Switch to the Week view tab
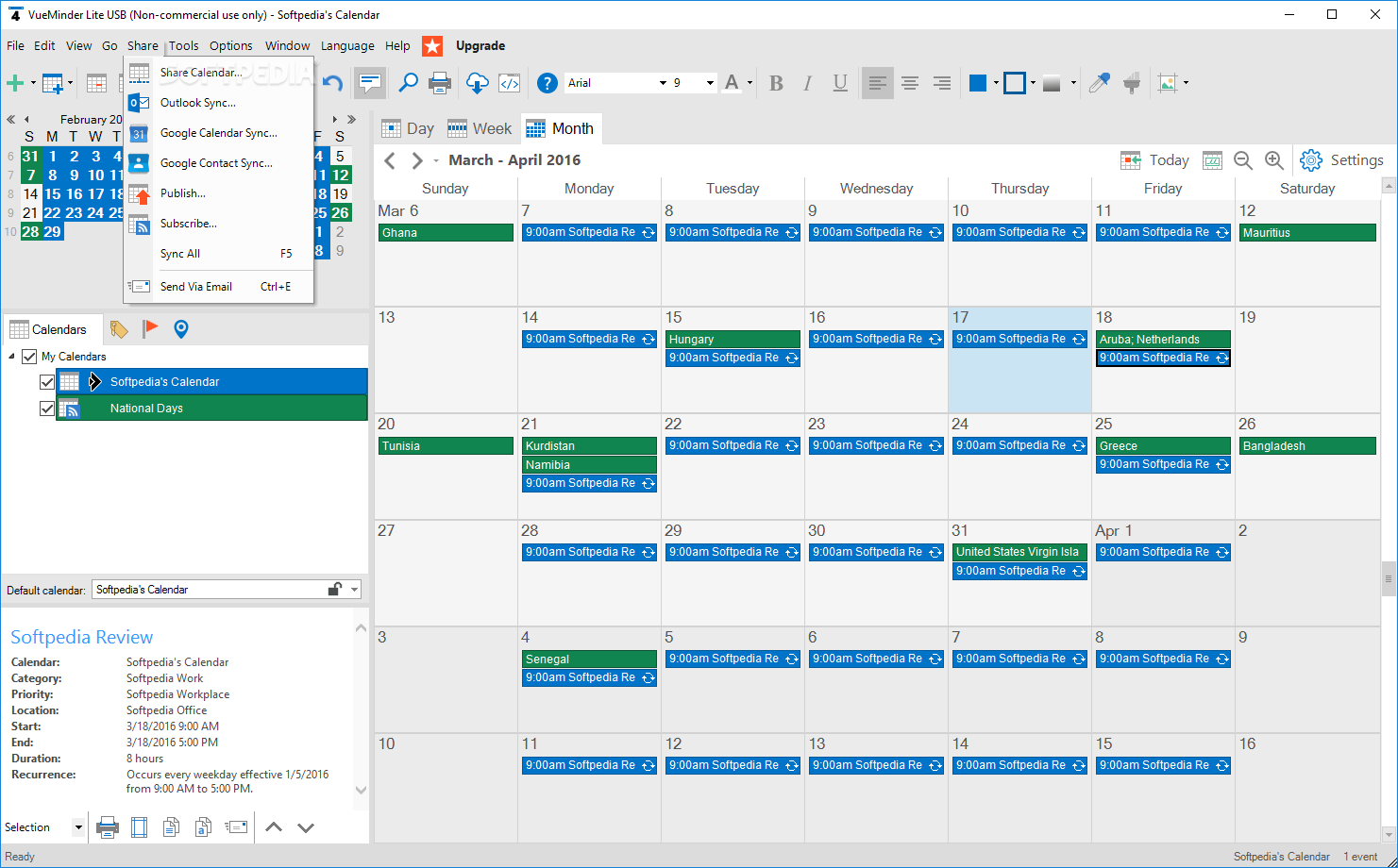 pos(480,128)
